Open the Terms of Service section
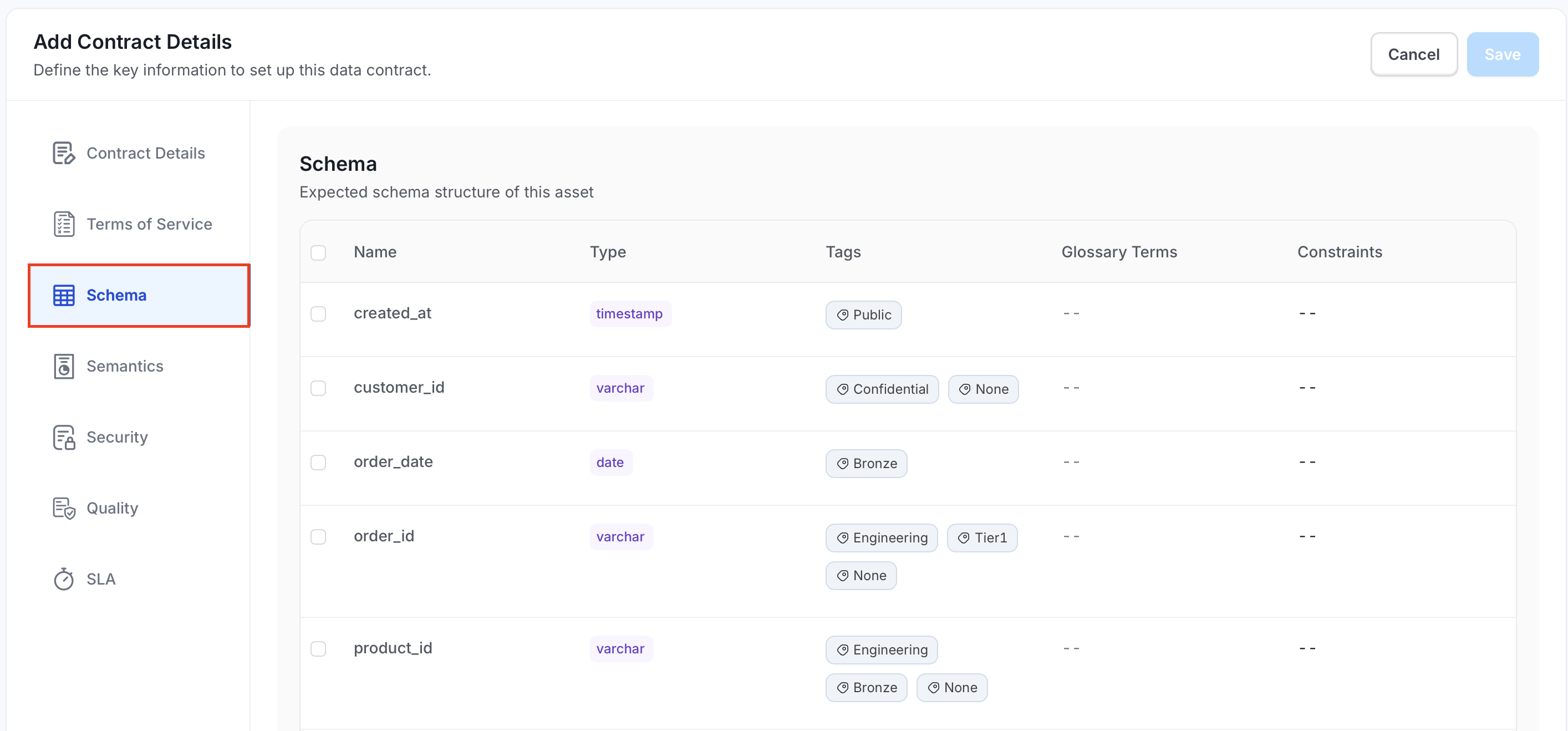This screenshot has height=731, width=1568. pyautogui.click(x=139, y=224)
